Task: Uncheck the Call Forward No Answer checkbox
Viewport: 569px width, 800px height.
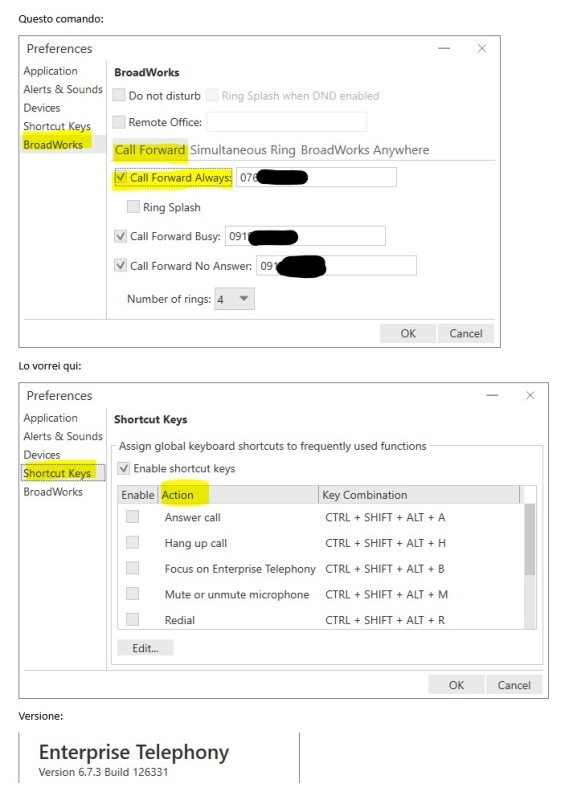Action: (120, 265)
